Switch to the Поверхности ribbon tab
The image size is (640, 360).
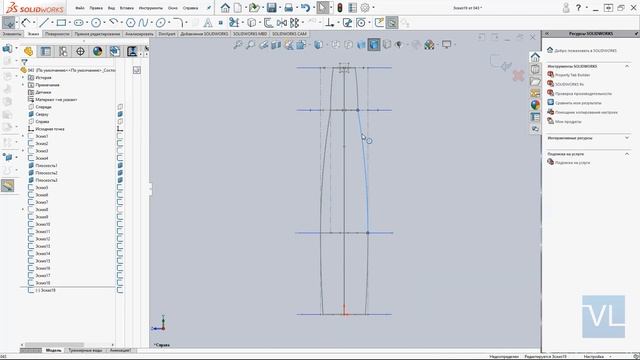coord(57,34)
